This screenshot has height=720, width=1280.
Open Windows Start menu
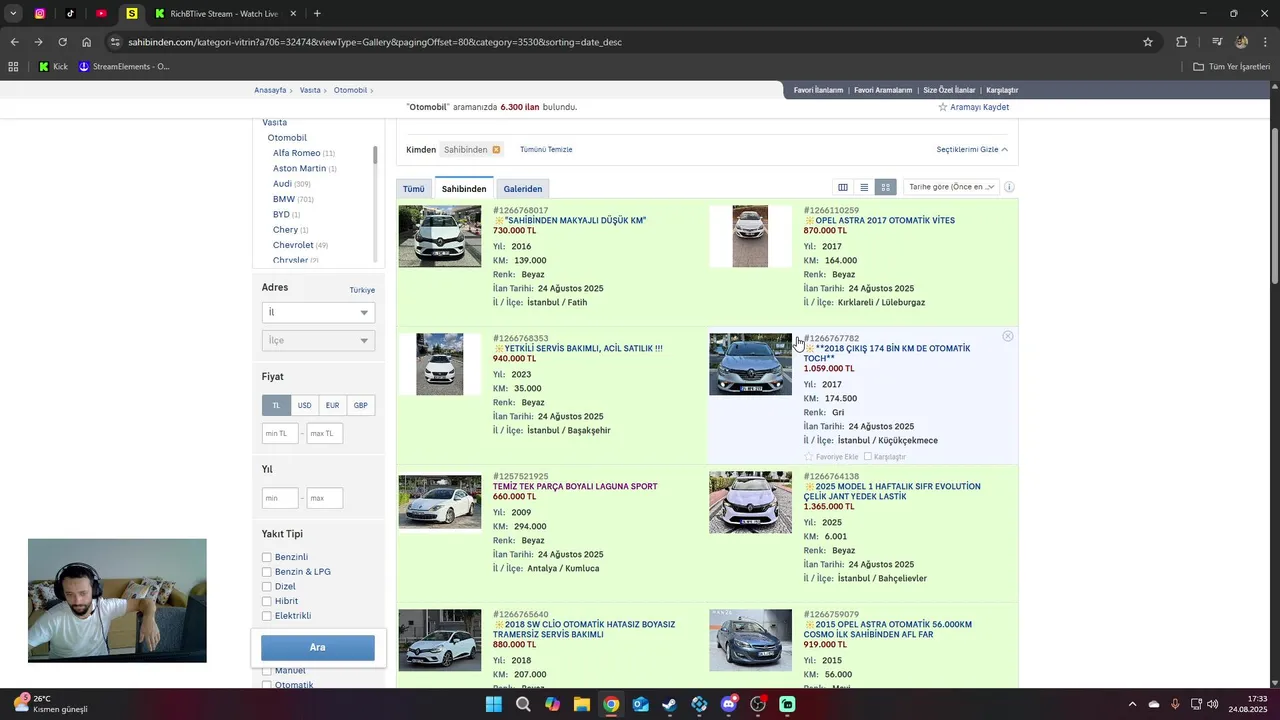493,704
